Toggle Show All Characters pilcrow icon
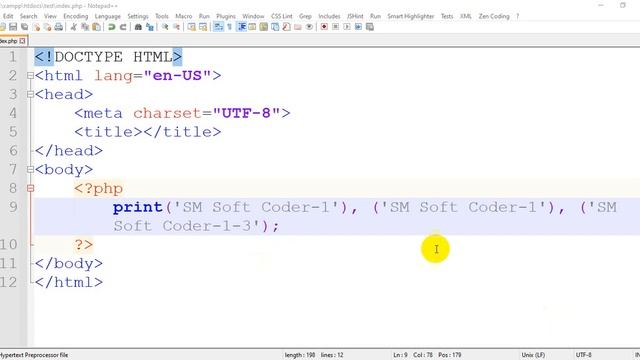The width and height of the screenshot is (640, 360). click(229, 27)
